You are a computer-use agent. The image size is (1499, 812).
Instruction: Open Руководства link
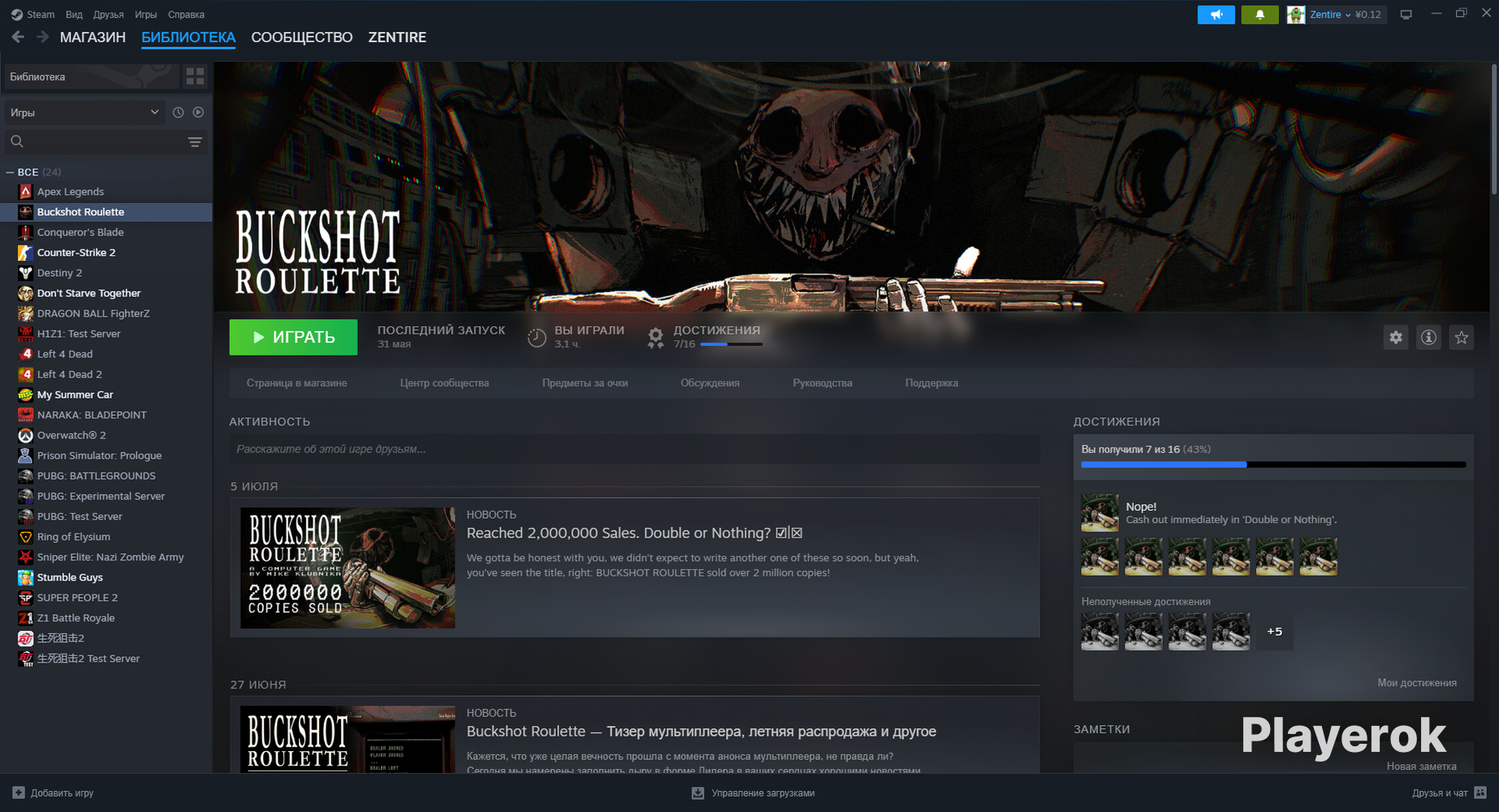pos(823,383)
